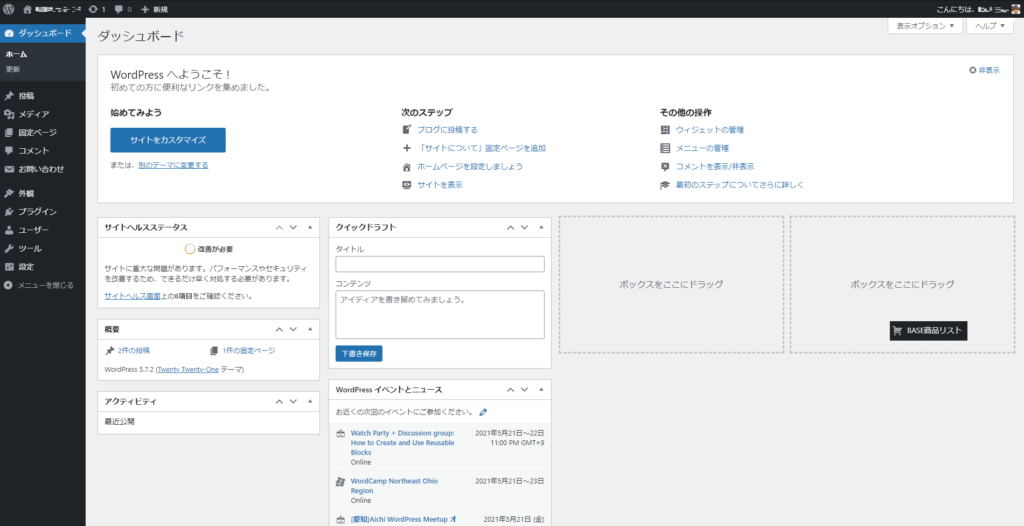Click the ウィジェットの管理 widgets icon
The image size is (1024, 526).
(x=665, y=130)
